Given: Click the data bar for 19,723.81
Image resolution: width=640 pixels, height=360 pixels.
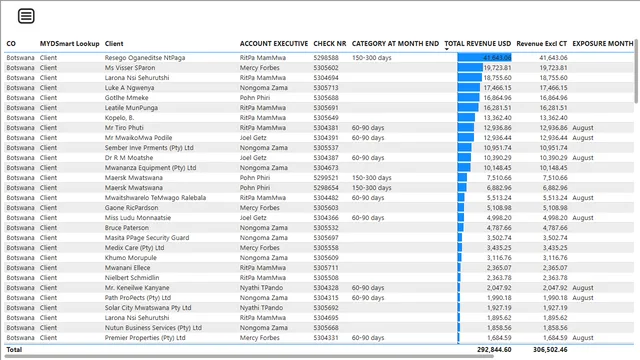Looking at the screenshot, I should tap(470, 68).
